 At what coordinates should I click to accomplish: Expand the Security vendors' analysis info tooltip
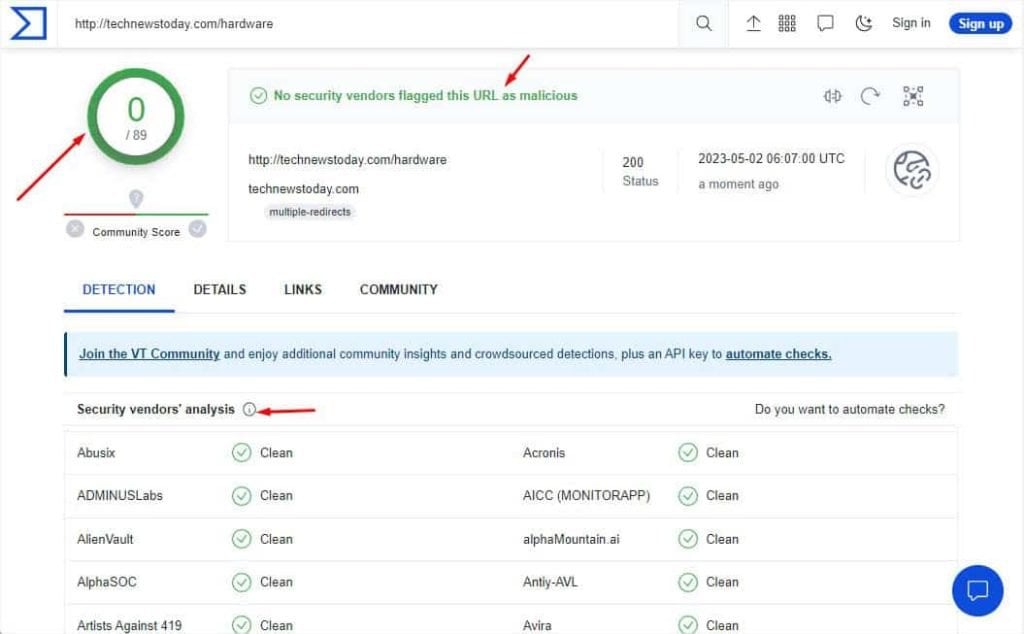[x=249, y=409]
